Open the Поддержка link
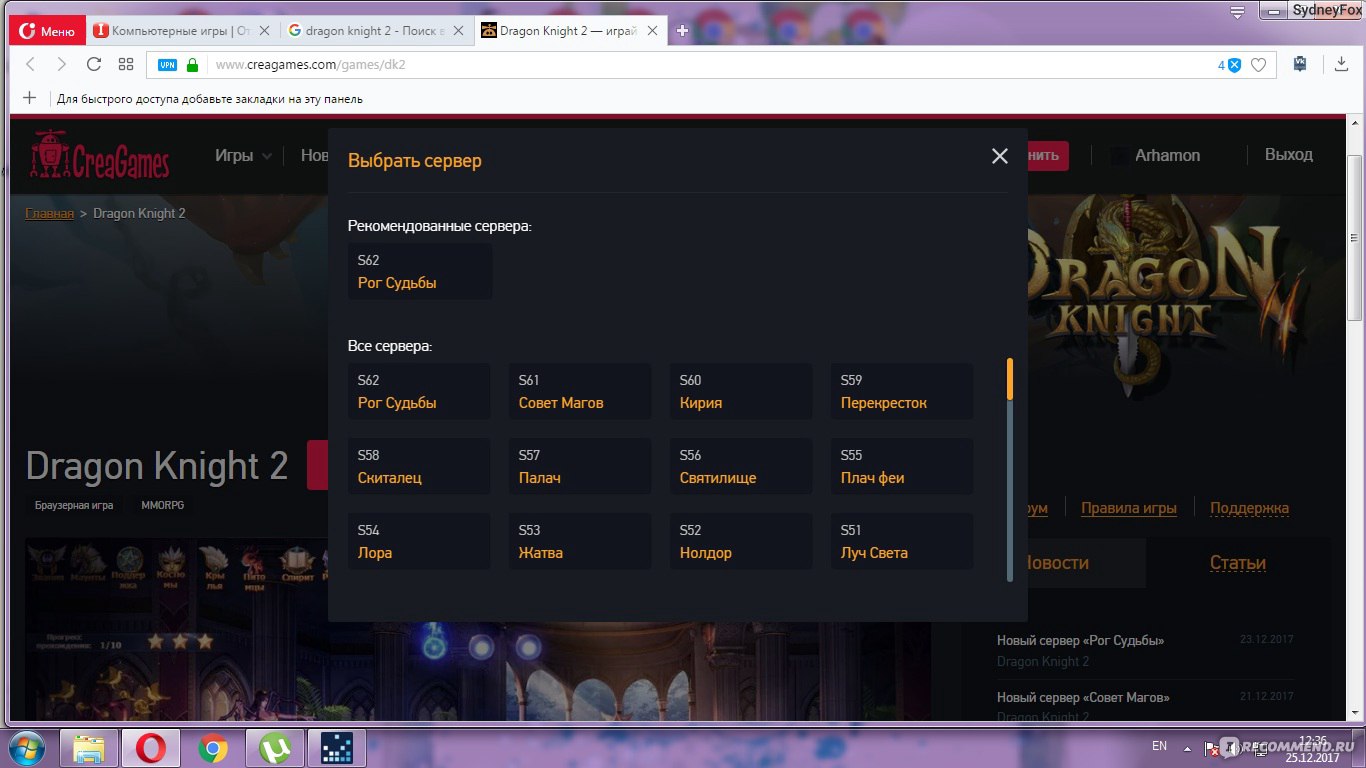Screen dimensions: 1366x768 click(1249, 508)
